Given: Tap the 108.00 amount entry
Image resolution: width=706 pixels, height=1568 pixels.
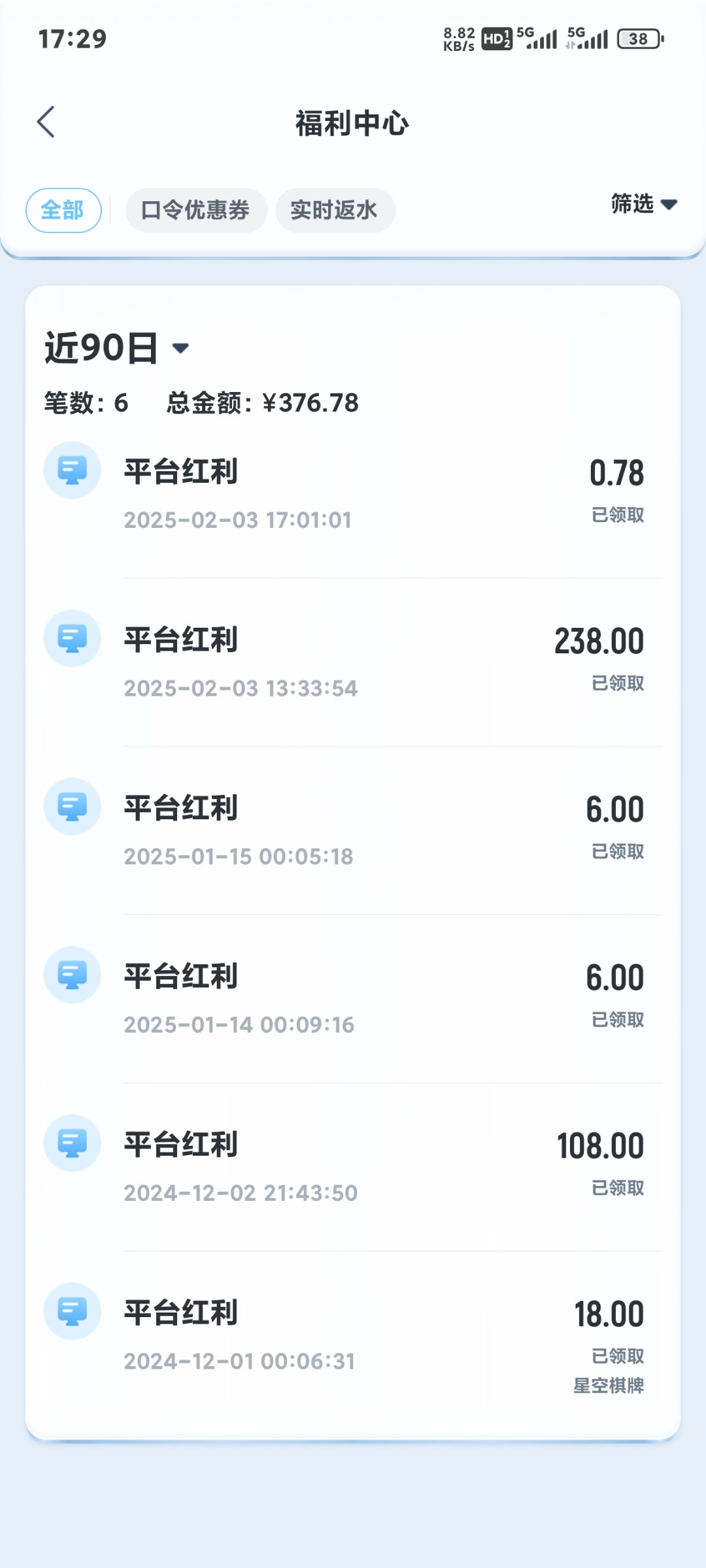Looking at the screenshot, I should click(599, 1147).
